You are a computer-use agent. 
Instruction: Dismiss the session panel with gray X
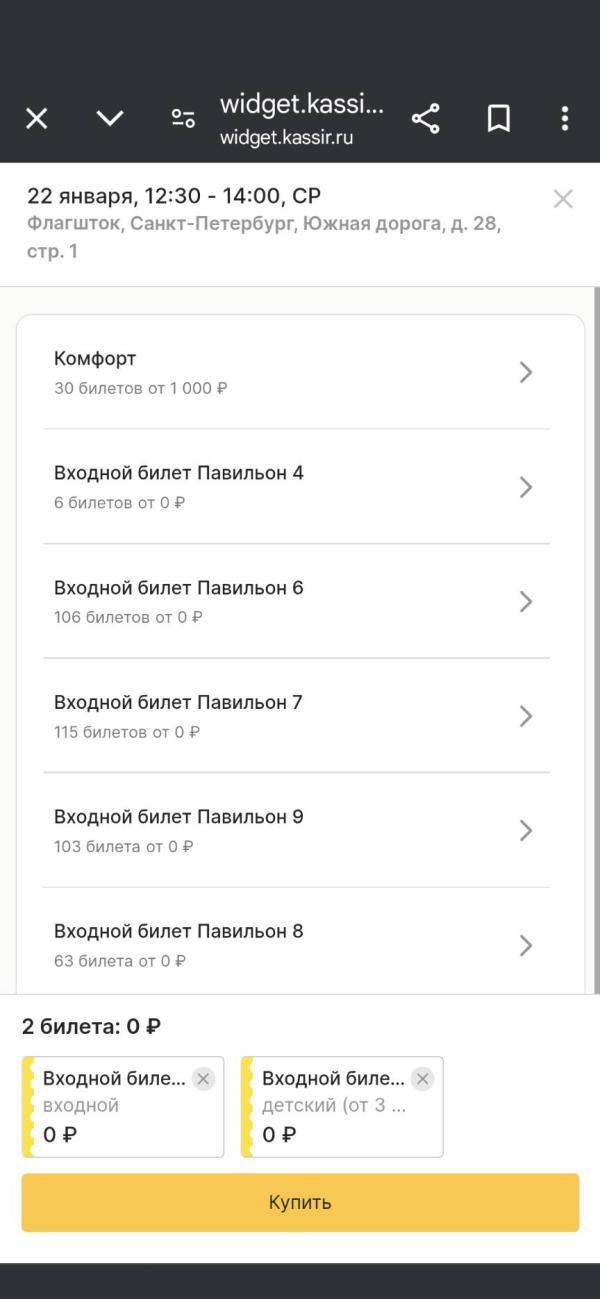[x=563, y=199]
